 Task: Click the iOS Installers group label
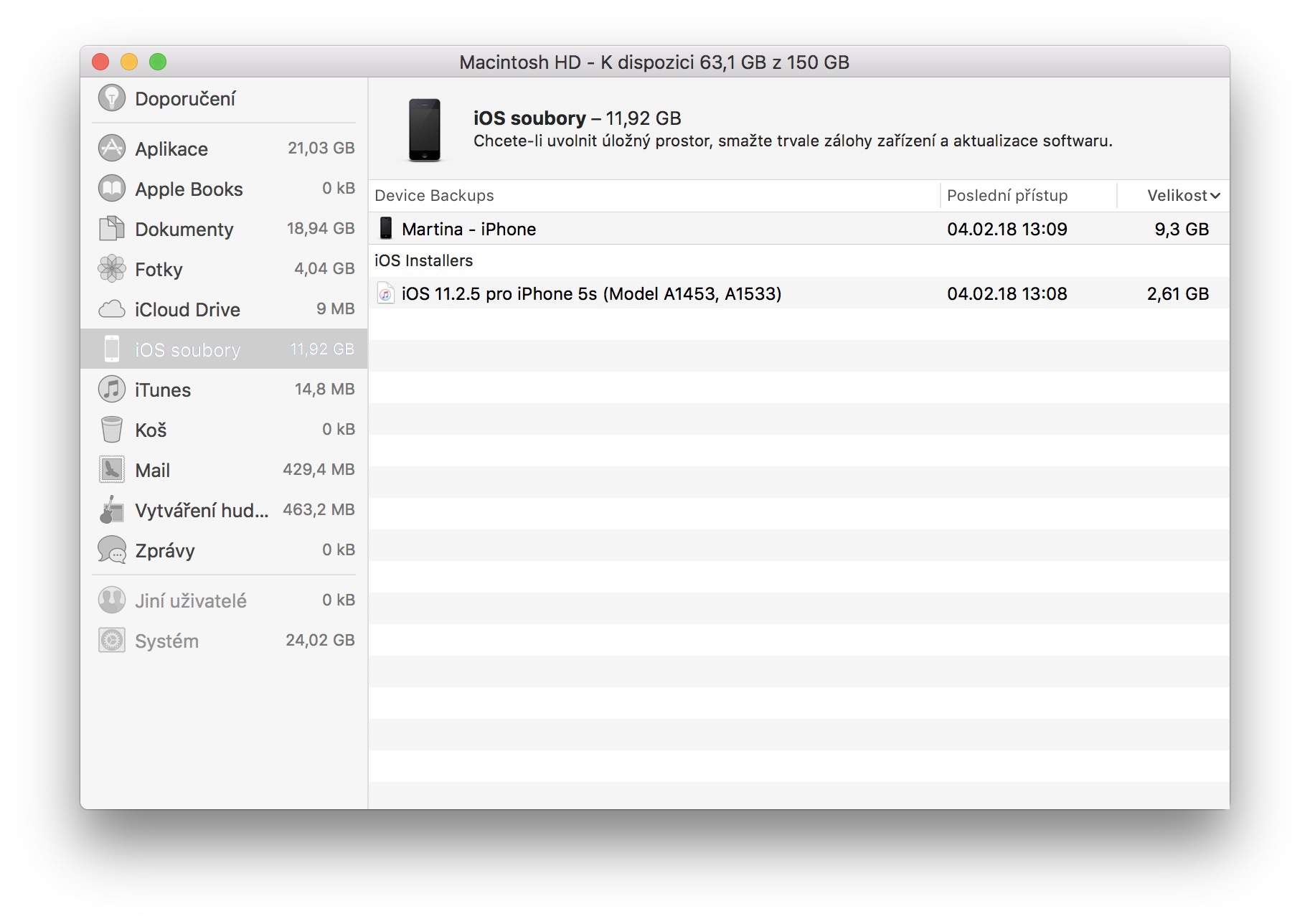point(423,260)
